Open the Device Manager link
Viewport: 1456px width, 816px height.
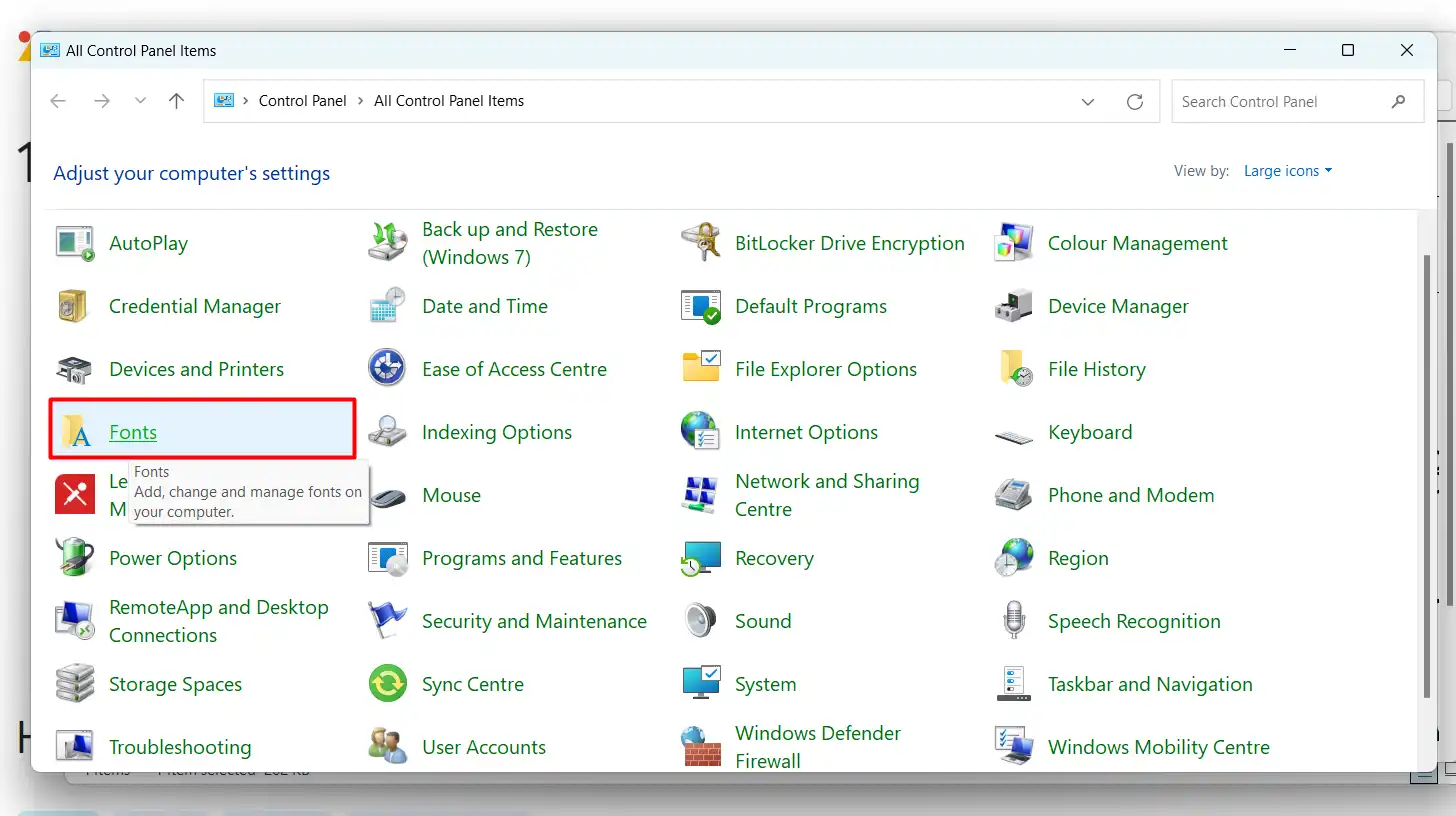1118,306
